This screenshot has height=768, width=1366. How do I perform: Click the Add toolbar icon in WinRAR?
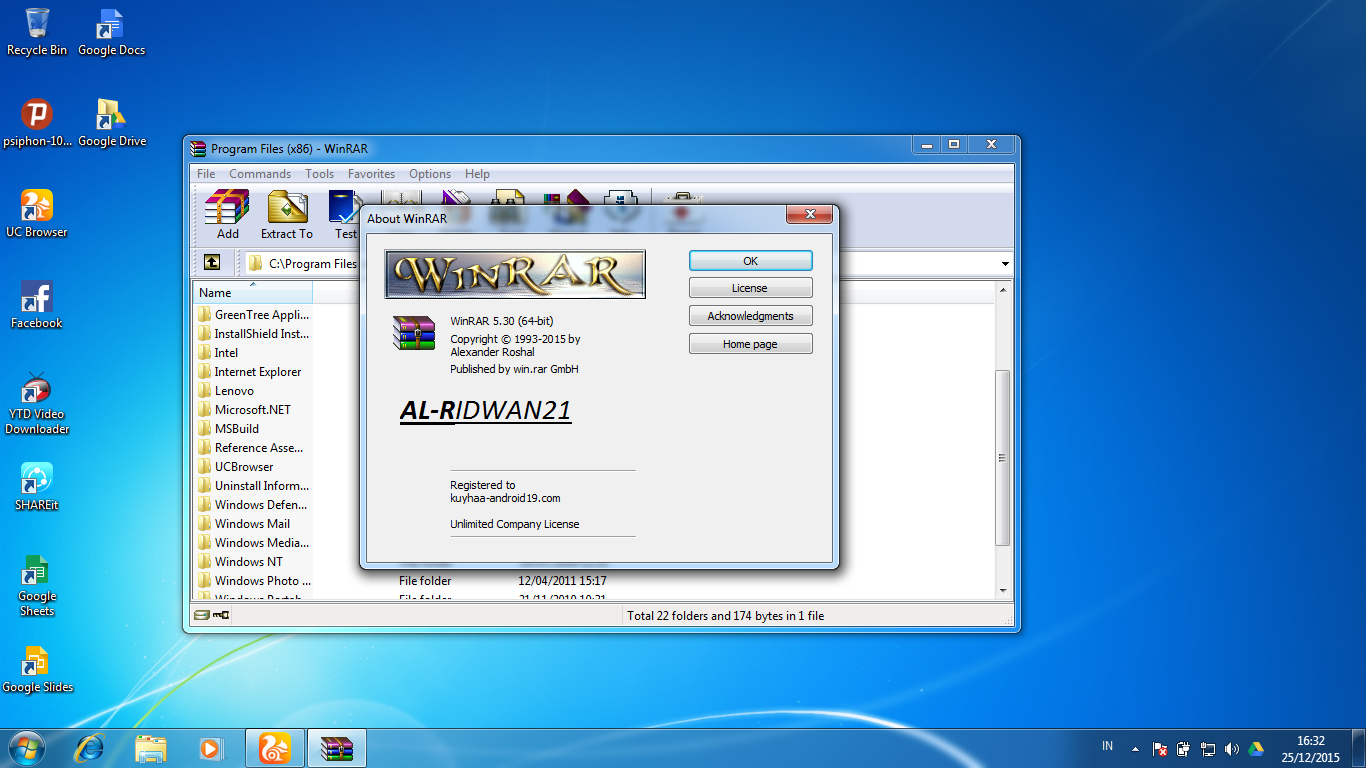(x=227, y=215)
